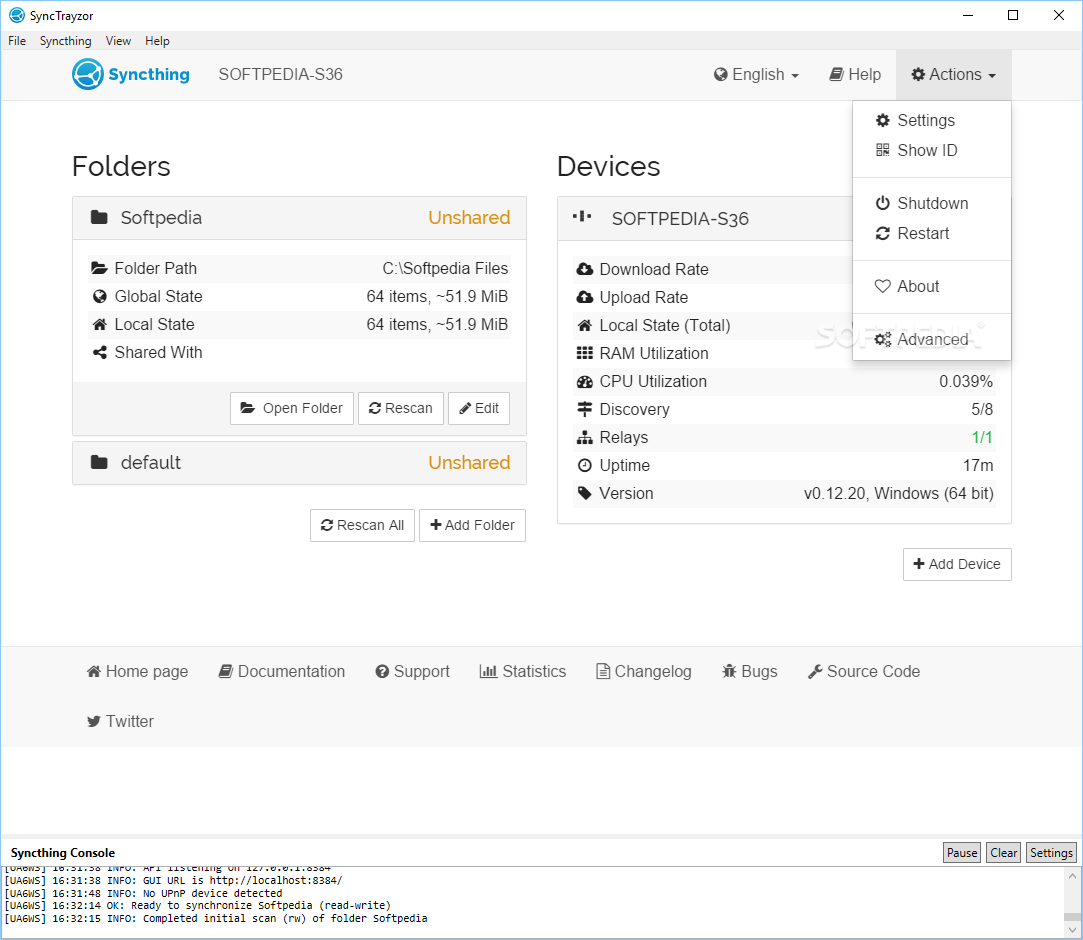Viewport: 1083px width, 940px height.
Task: Click the Restart refresh icon
Action: coord(883,233)
